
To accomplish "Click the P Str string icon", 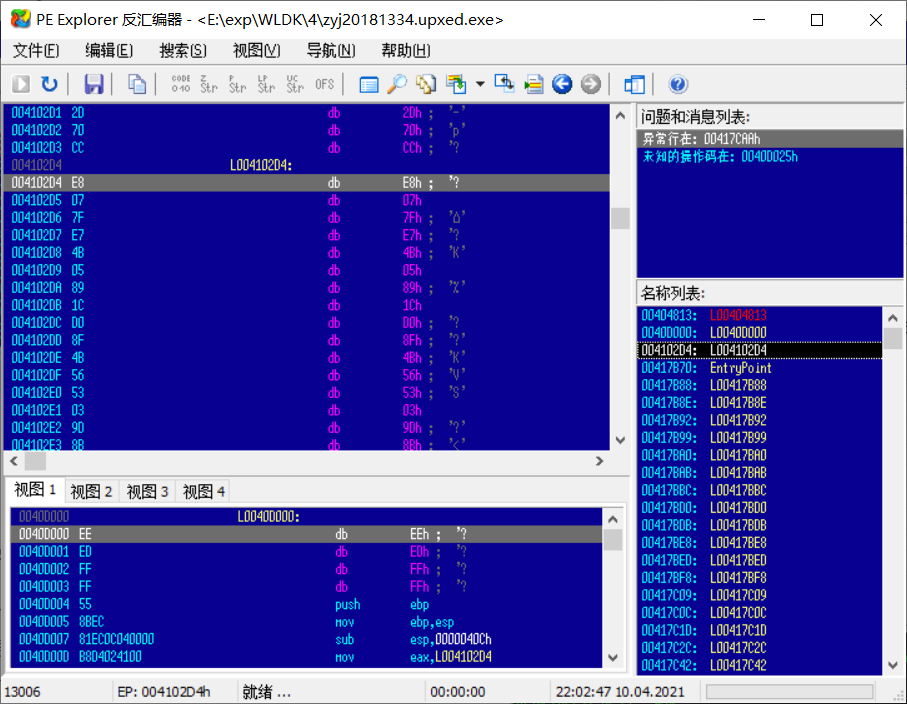I will click(237, 84).
